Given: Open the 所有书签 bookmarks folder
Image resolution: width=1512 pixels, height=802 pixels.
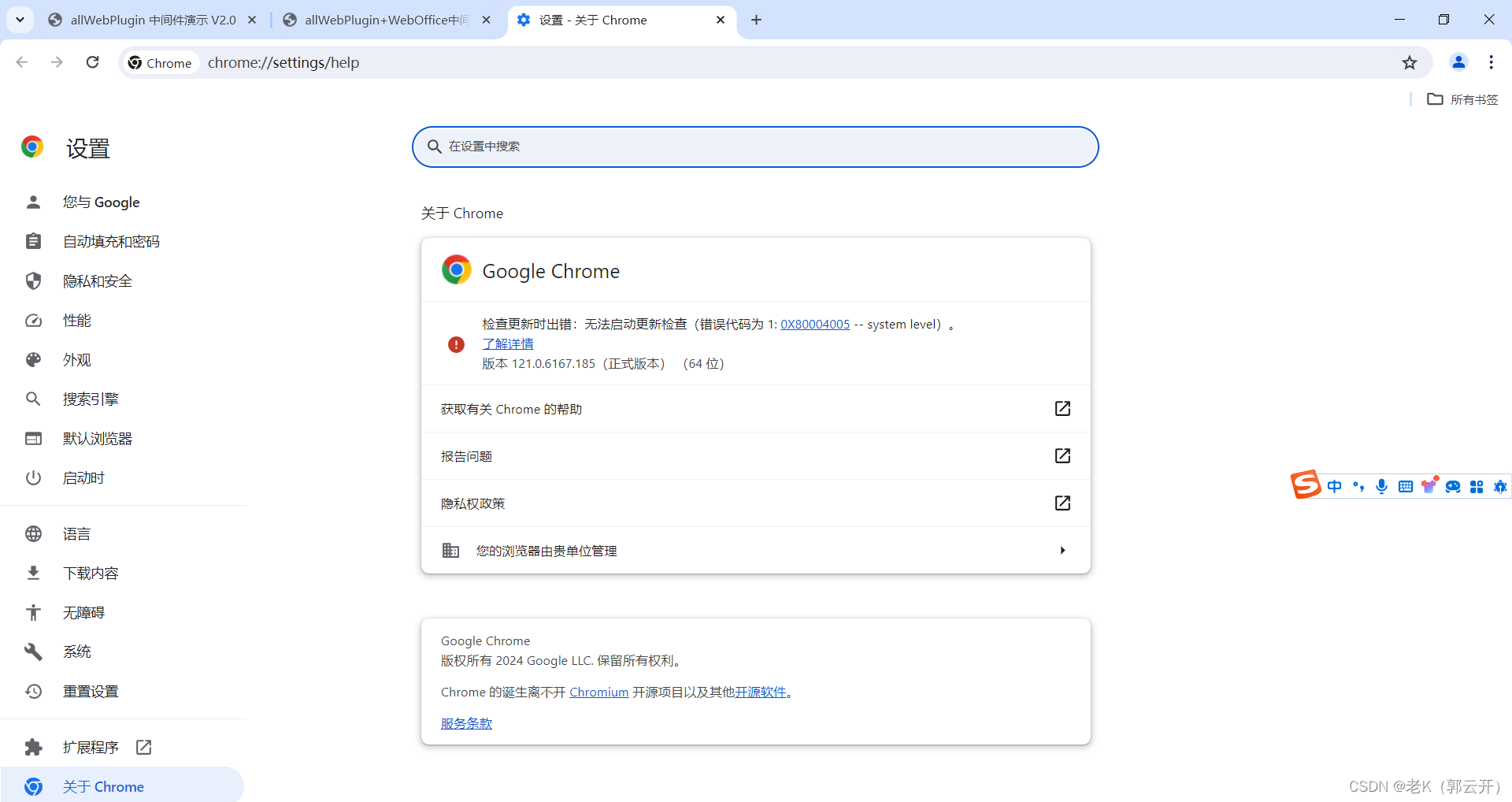Looking at the screenshot, I should point(1463,99).
